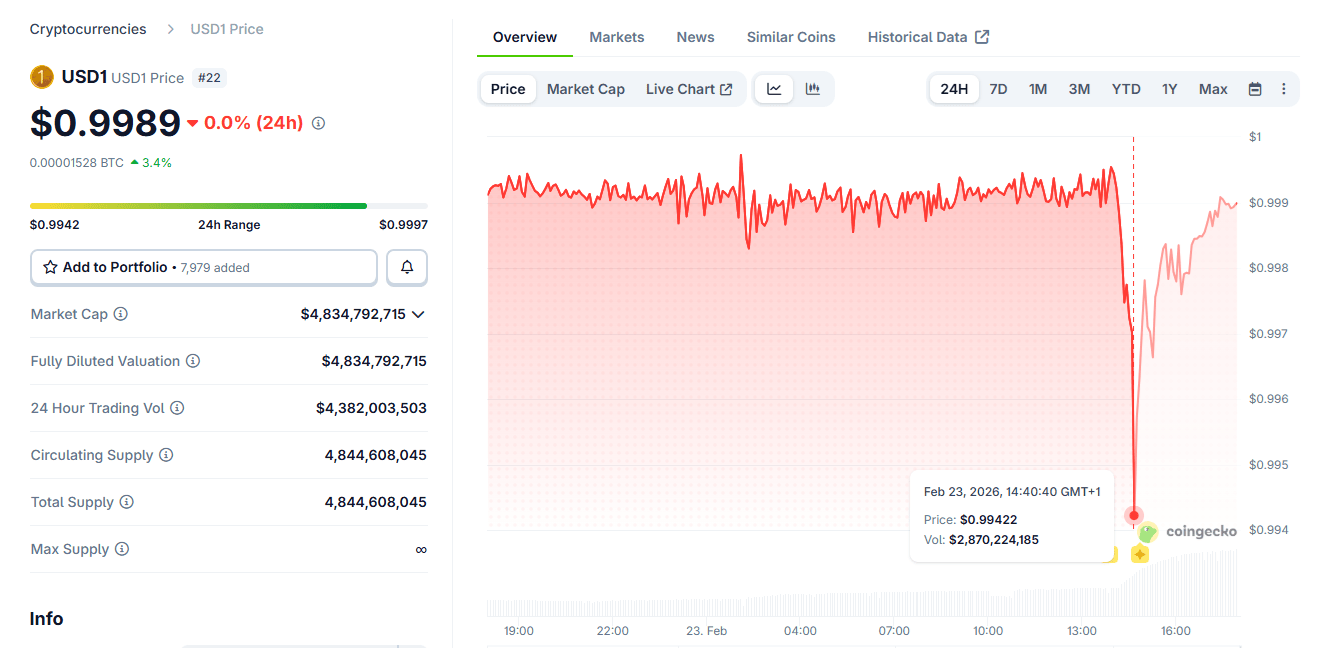This screenshot has height=648, width=1322.
Task: Click info icon next to Market Cap
Action: [121, 314]
